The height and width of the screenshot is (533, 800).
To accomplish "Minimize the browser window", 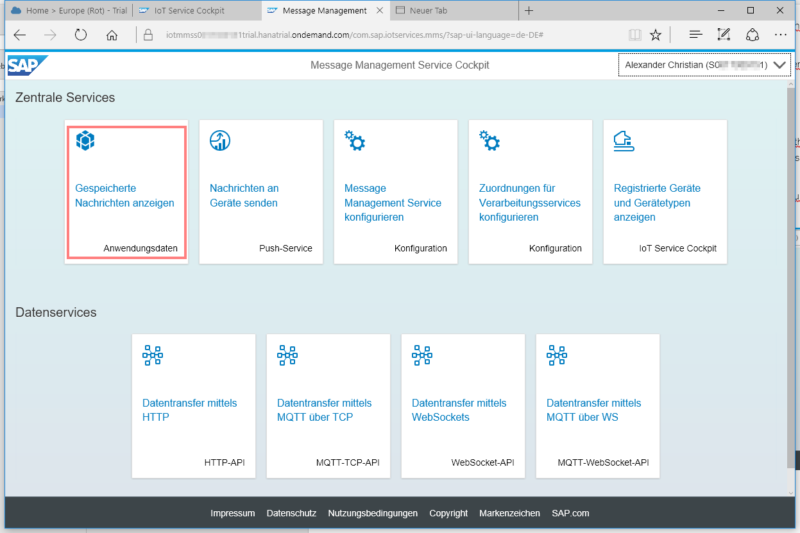I will [x=721, y=11].
